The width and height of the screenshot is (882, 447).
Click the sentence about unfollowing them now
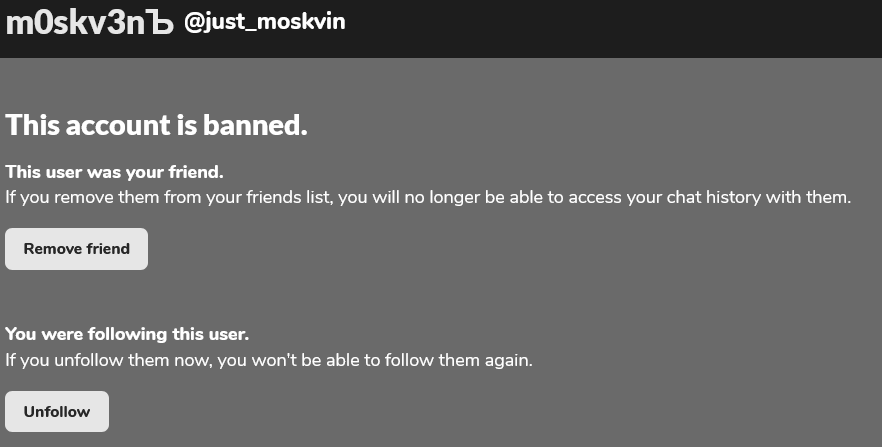269,359
